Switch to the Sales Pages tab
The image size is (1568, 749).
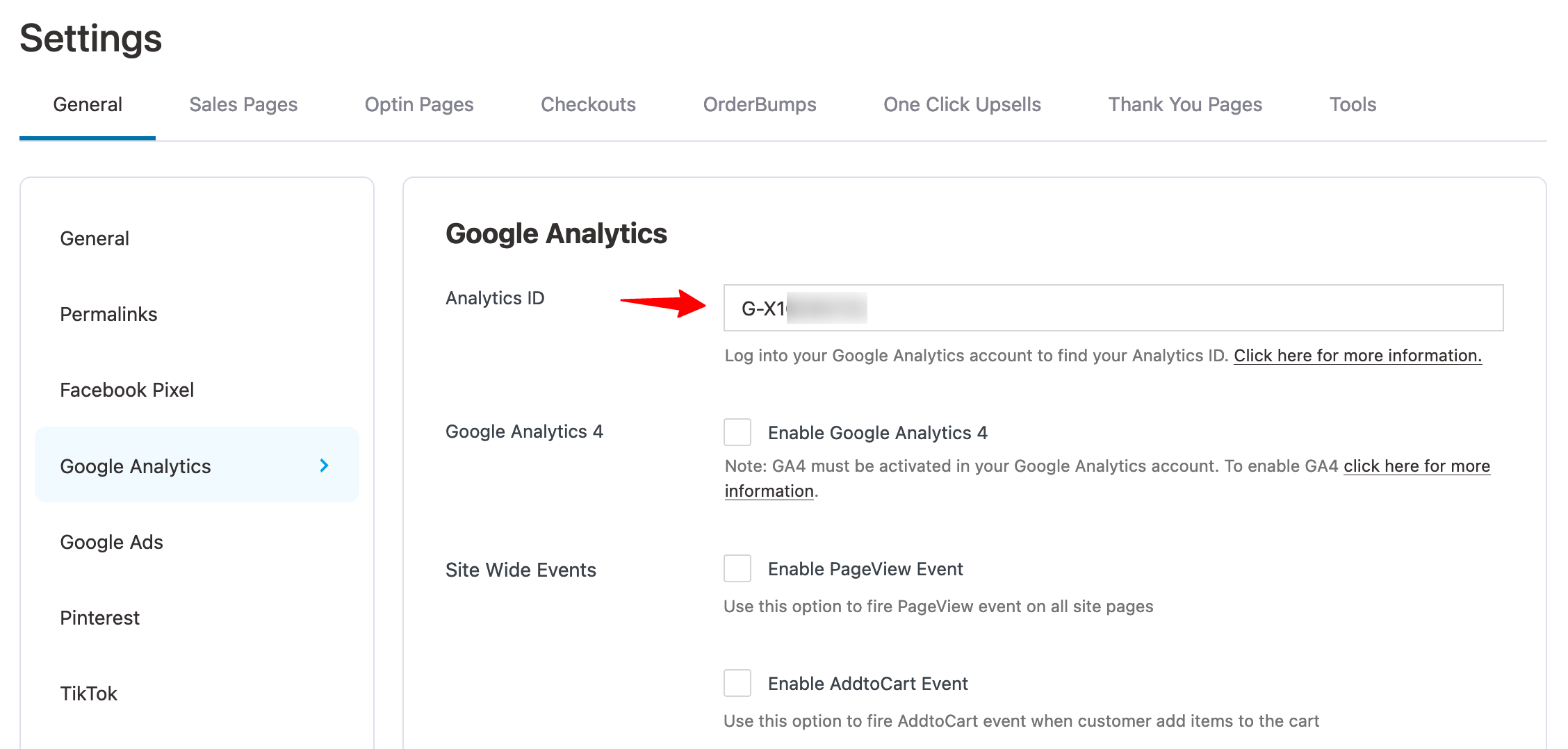click(x=243, y=104)
